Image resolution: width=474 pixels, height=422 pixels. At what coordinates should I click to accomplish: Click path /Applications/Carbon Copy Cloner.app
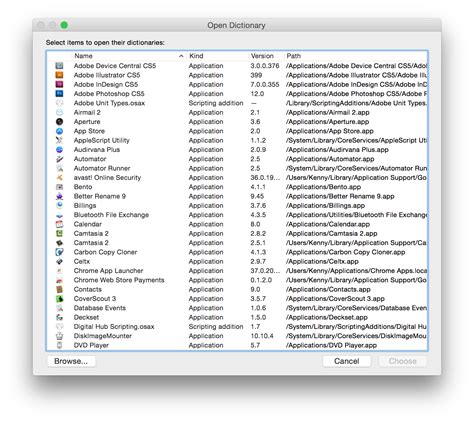point(345,252)
